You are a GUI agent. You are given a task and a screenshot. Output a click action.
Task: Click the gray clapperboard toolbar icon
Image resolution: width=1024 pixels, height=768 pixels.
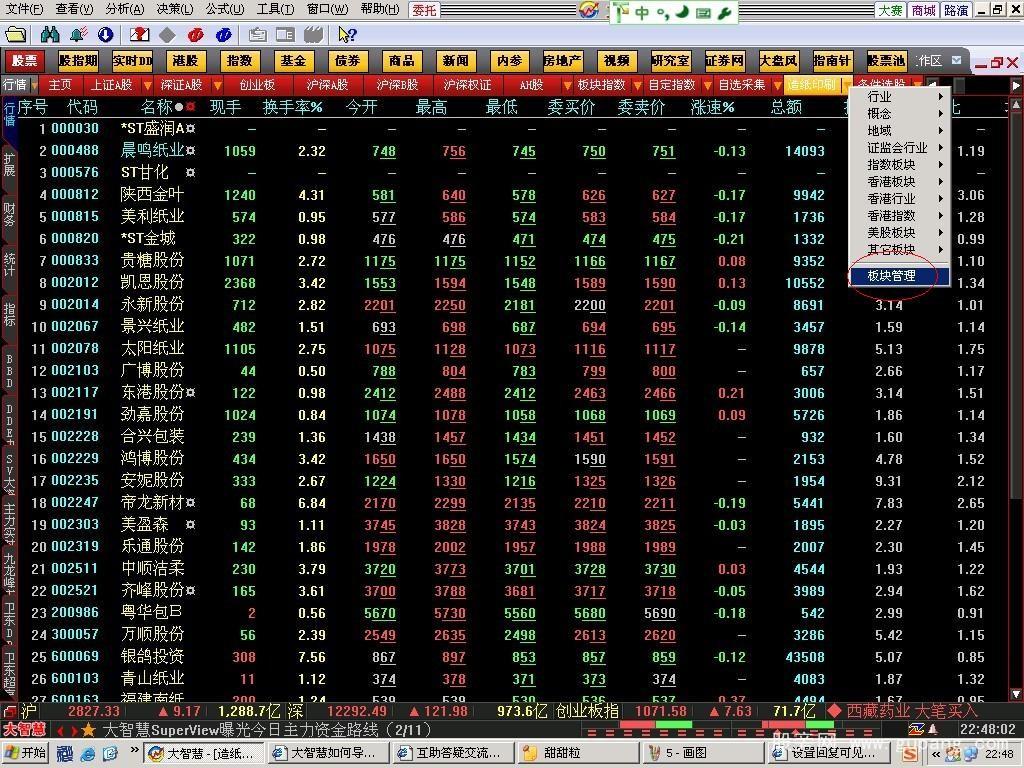[x=313, y=35]
